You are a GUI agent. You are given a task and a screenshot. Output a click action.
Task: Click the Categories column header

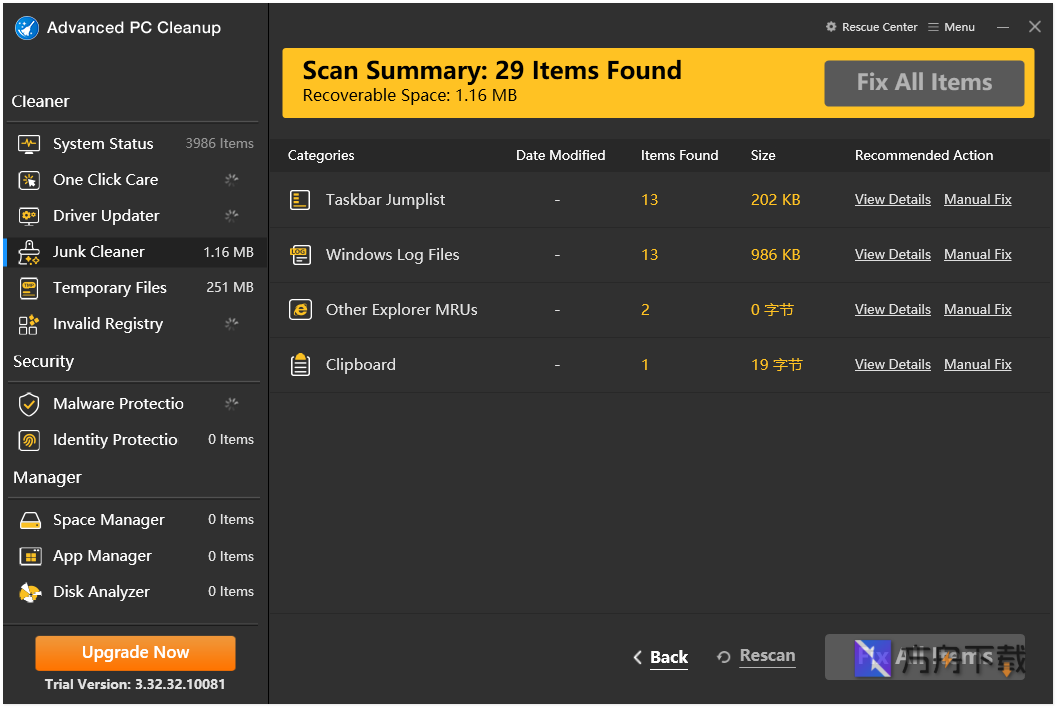coord(321,156)
